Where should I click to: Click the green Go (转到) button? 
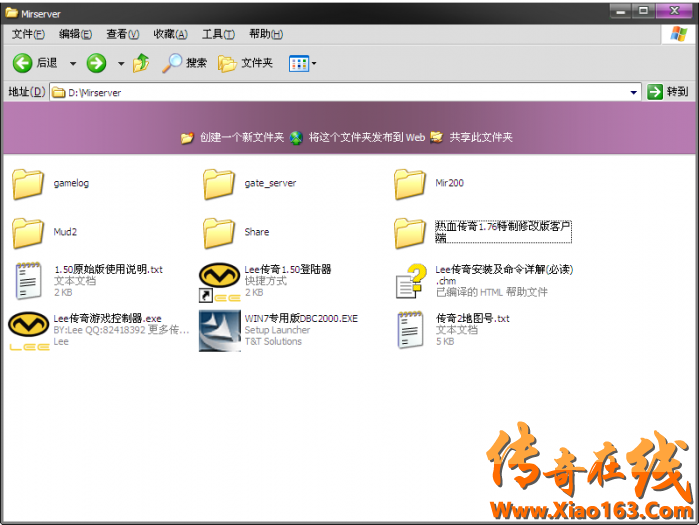[668, 92]
